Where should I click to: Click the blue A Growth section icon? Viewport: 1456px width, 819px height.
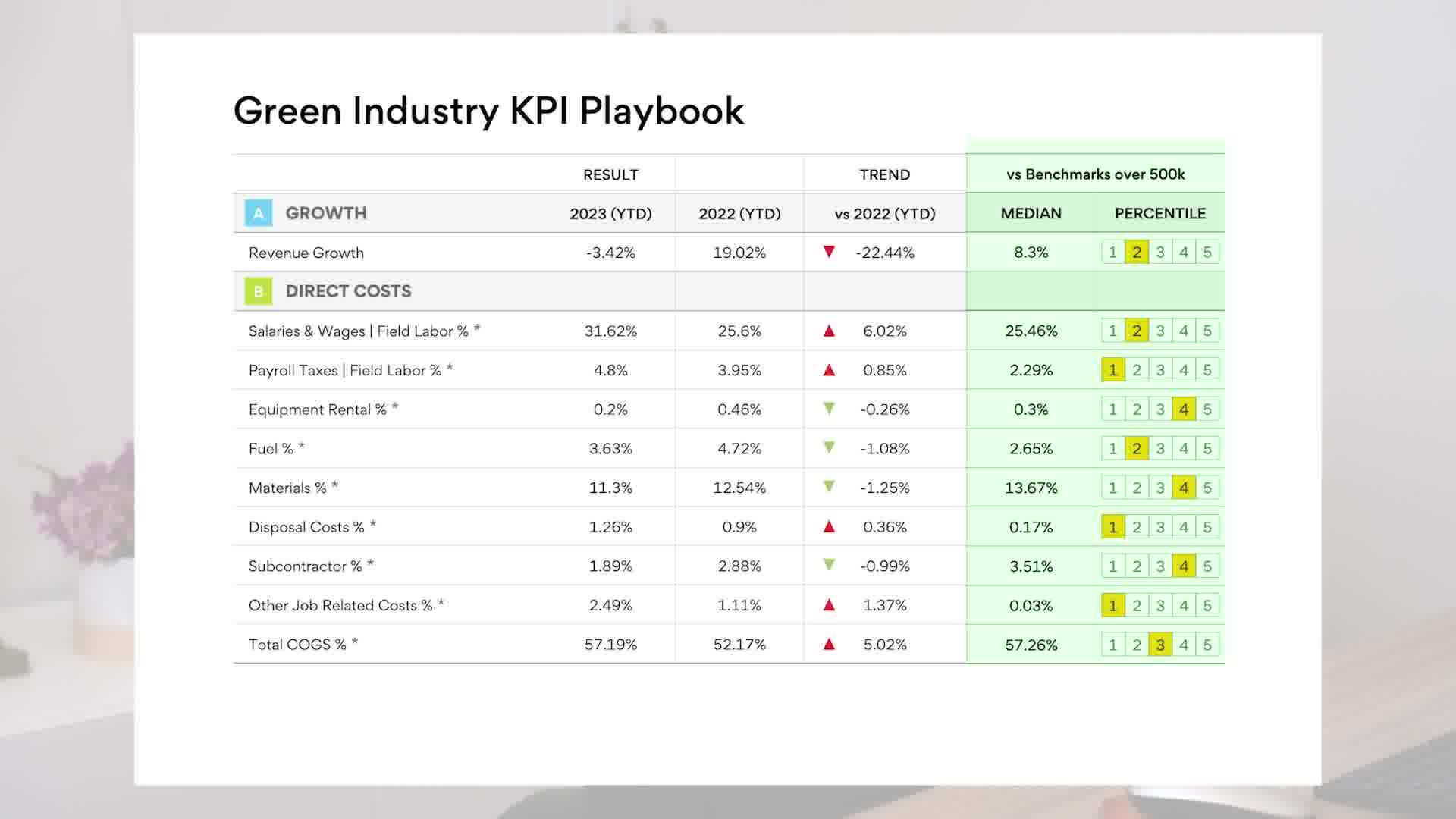[258, 213]
